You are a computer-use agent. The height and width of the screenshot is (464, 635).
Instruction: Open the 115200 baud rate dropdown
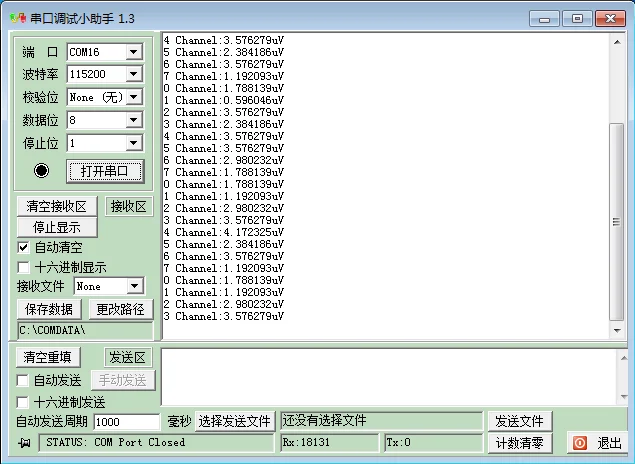(133, 74)
